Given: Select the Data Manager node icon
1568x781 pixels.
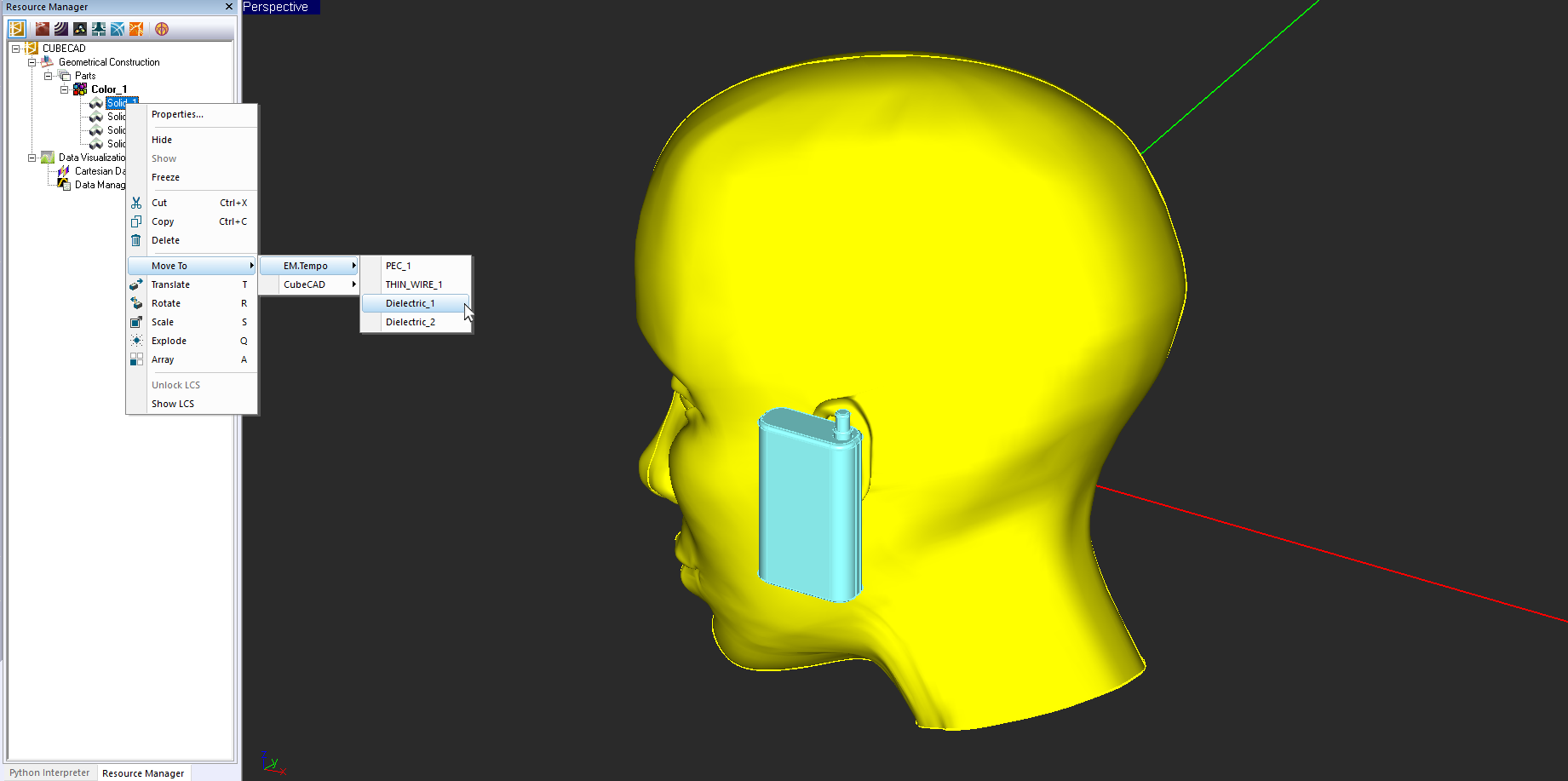Looking at the screenshot, I should tap(64, 185).
